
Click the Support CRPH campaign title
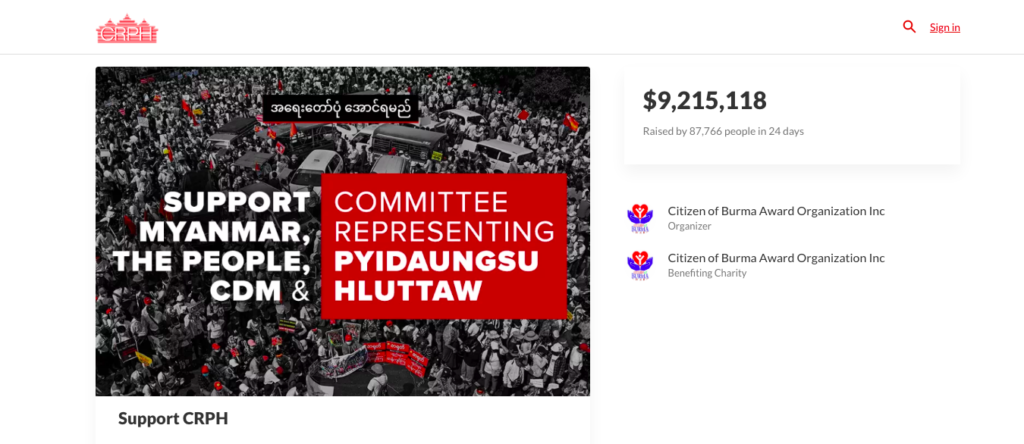[173, 419]
